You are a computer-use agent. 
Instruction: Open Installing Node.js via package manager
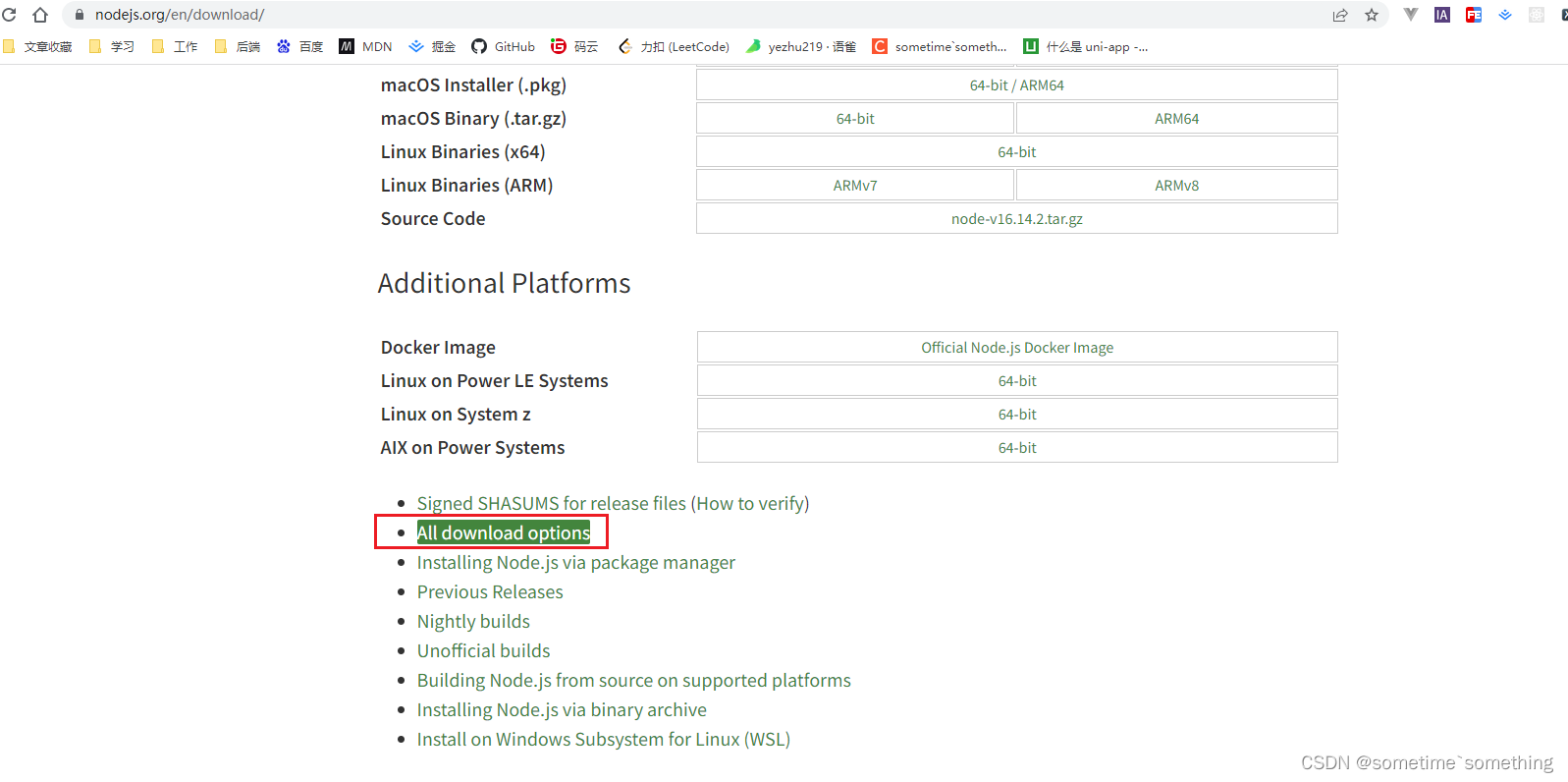click(x=576, y=563)
